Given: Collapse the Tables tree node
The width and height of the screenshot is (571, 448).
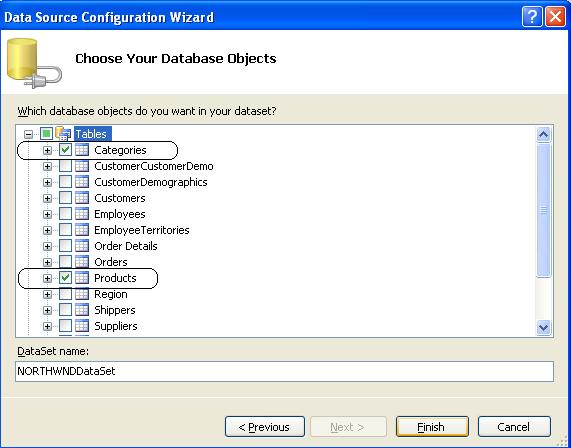Looking at the screenshot, I should [28, 134].
